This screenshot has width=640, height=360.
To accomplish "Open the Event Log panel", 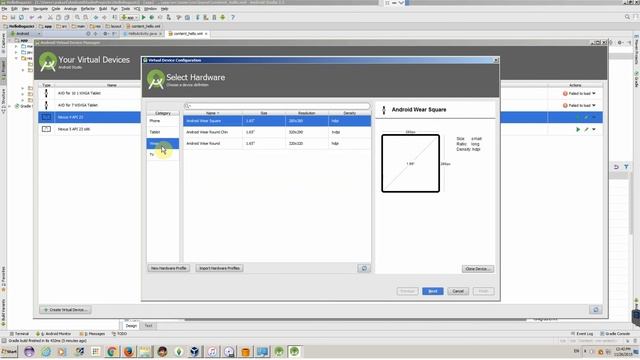I will click(582, 334).
